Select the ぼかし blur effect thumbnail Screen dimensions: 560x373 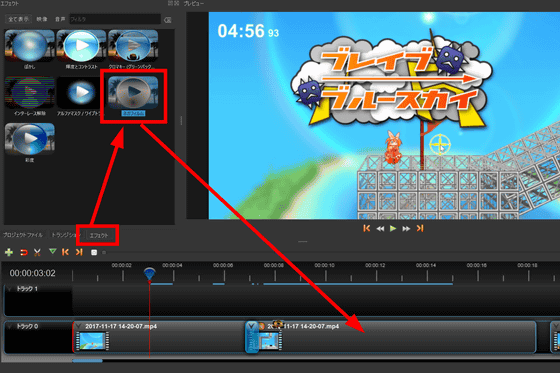pos(30,46)
